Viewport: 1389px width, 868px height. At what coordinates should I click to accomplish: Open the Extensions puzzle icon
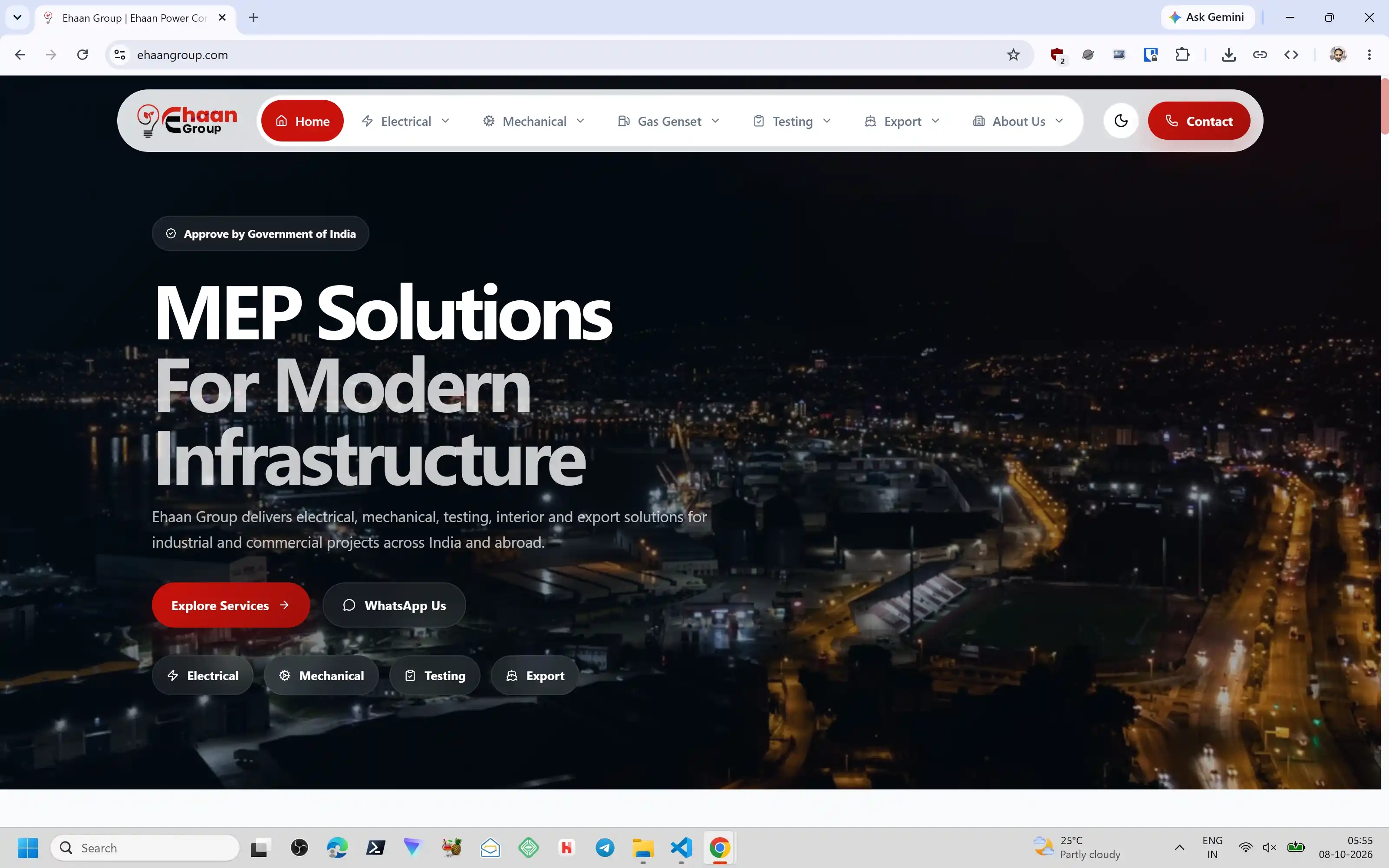[1182, 55]
